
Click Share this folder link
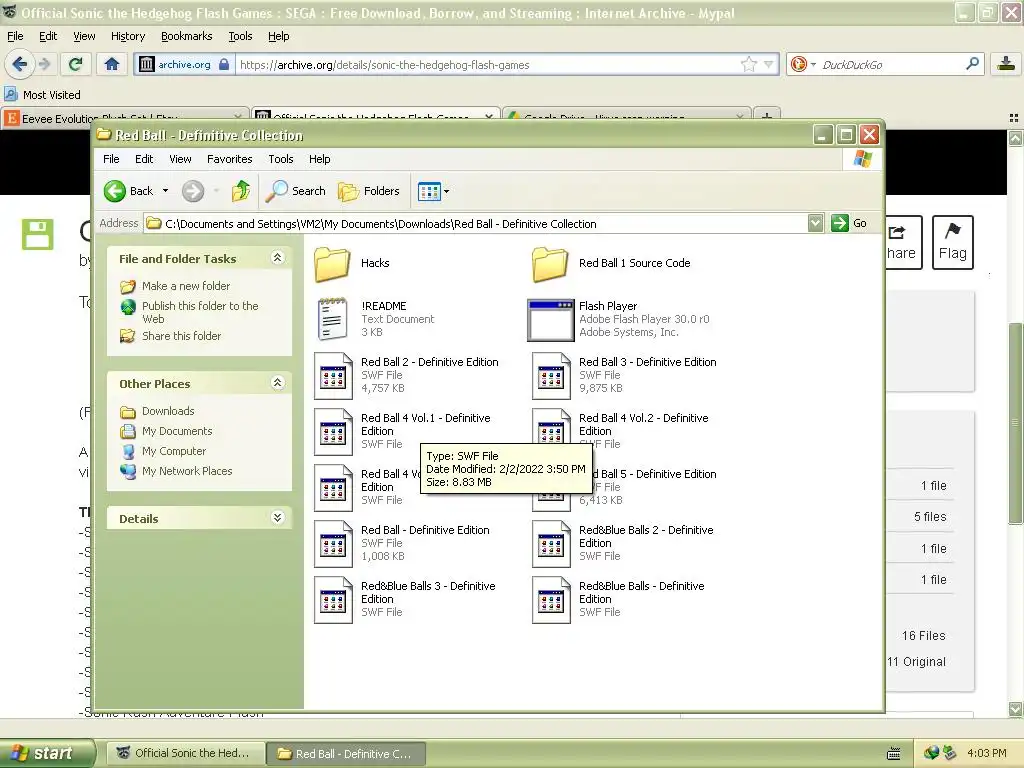coord(182,336)
